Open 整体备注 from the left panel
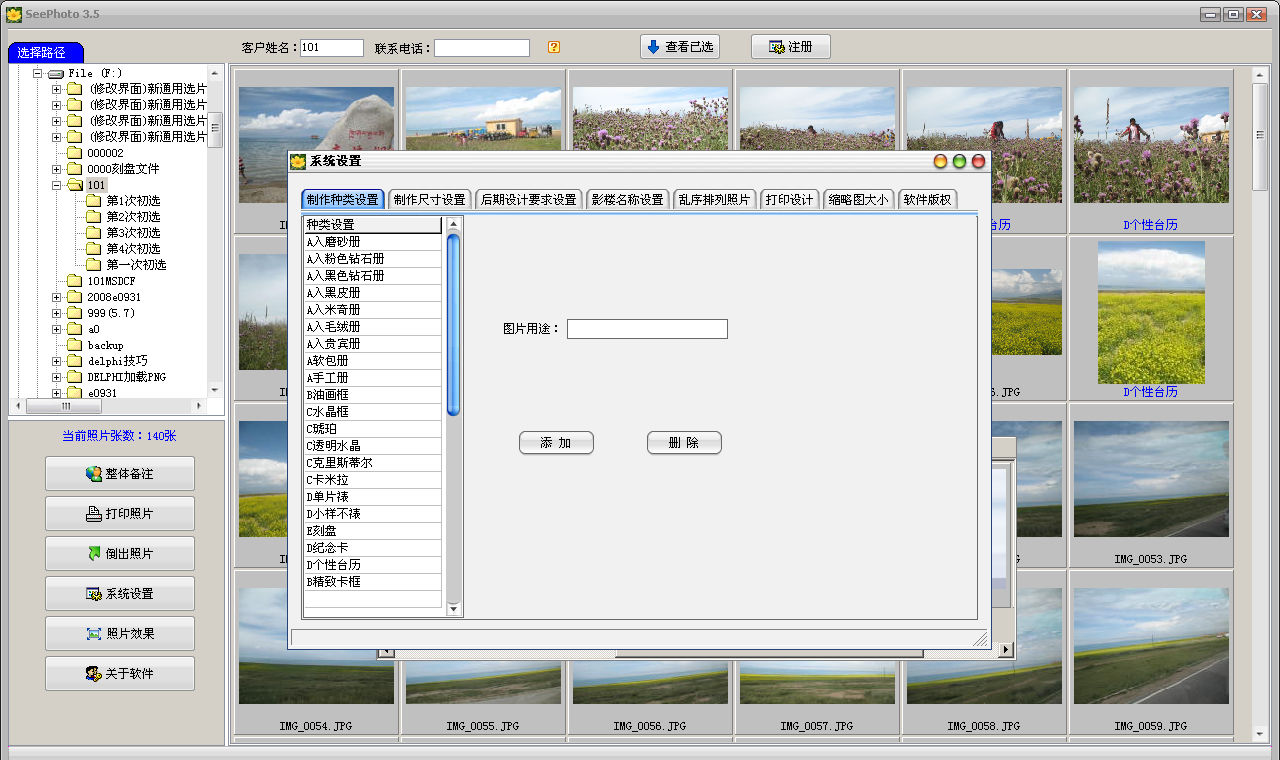The width and height of the screenshot is (1280, 760). 120,474
